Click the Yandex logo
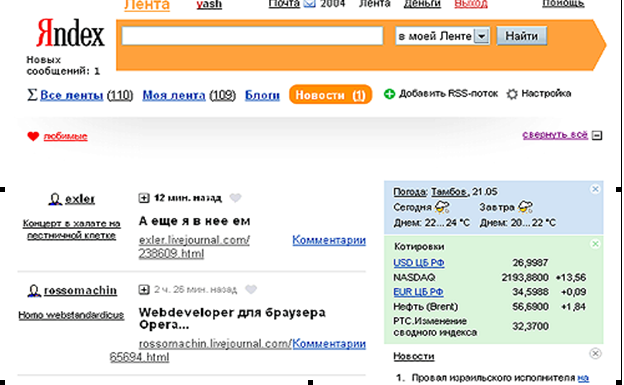Screen dimensions: 624x385 pyautogui.click(x=70, y=33)
